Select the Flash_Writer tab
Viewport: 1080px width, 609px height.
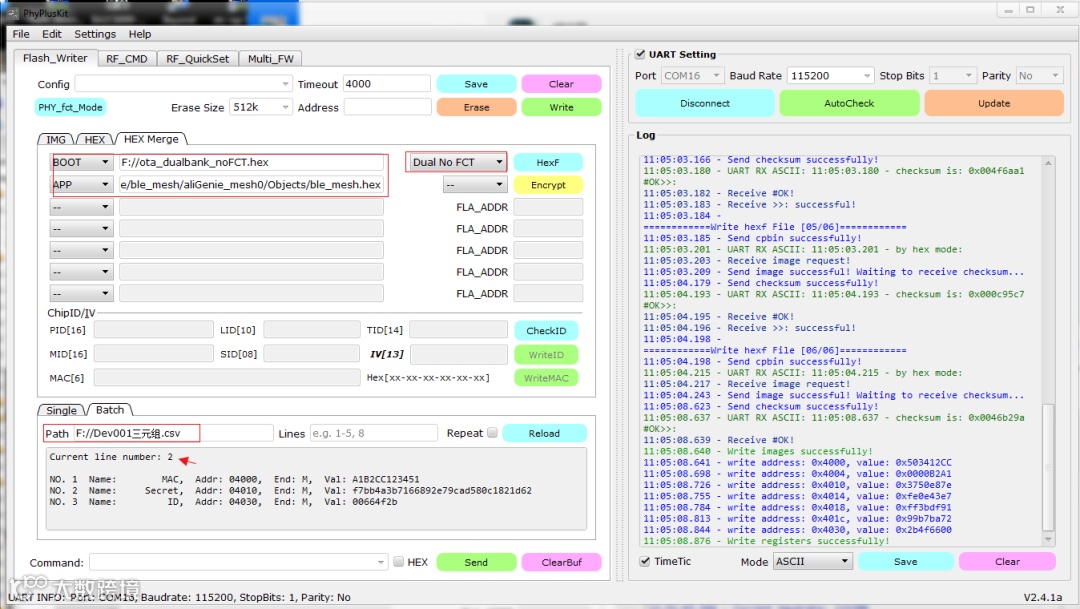[x=55, y=58]
